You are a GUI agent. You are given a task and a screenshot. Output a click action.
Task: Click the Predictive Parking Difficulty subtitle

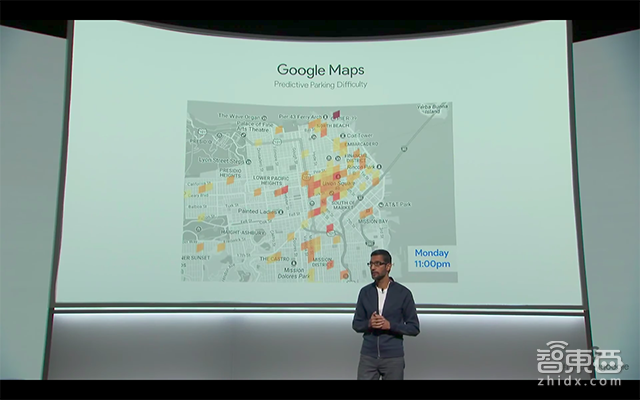319,86
